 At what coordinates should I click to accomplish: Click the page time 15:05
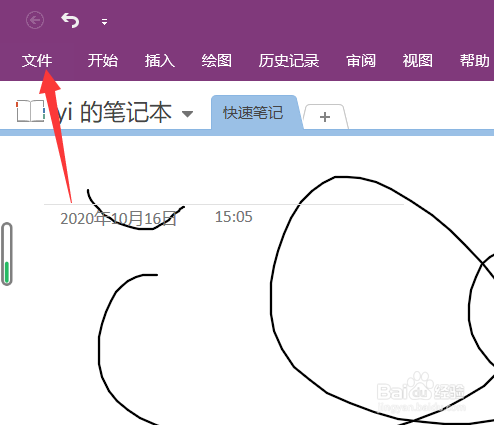233,217
